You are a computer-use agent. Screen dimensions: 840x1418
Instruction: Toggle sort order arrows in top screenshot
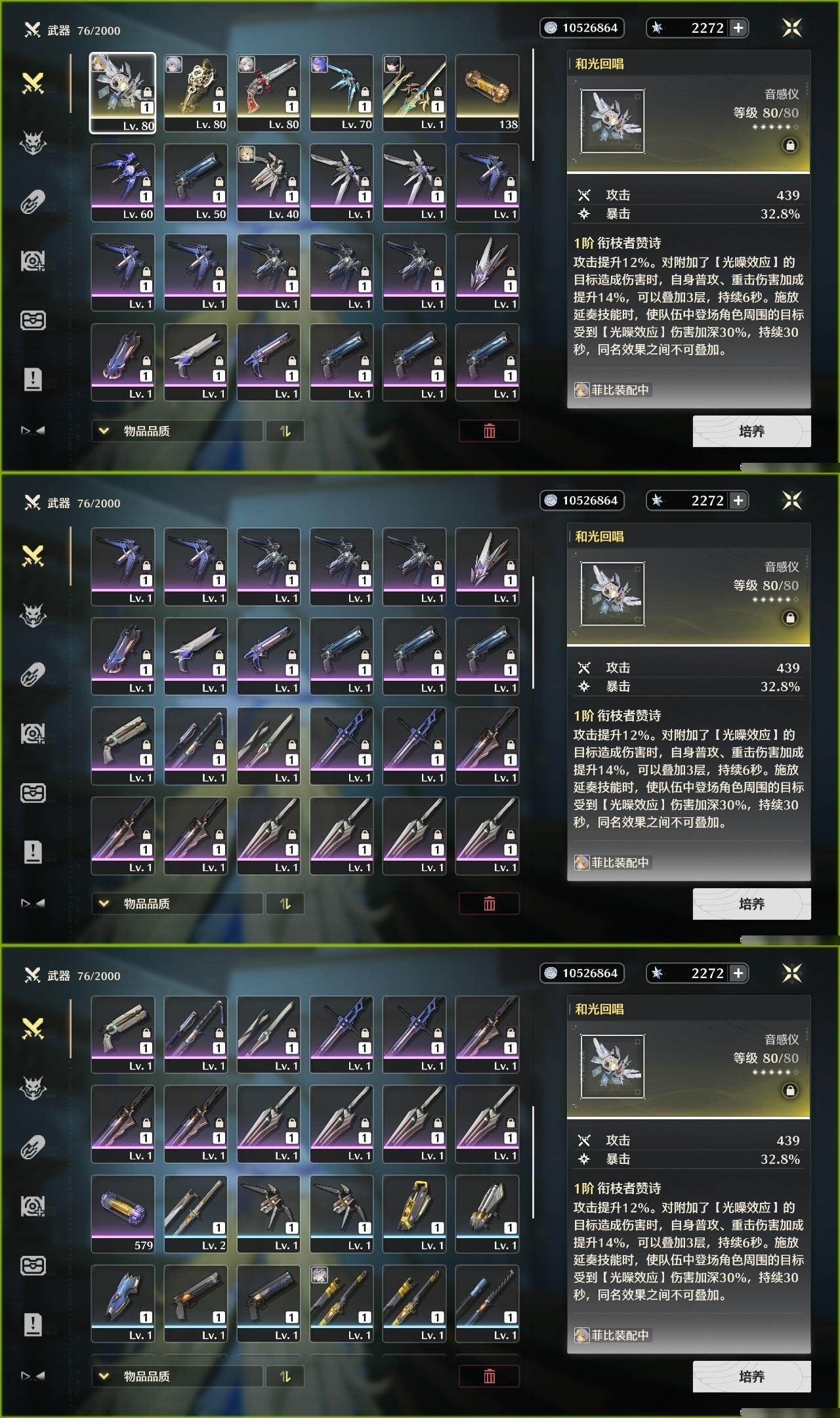click(x=285, y=431)
